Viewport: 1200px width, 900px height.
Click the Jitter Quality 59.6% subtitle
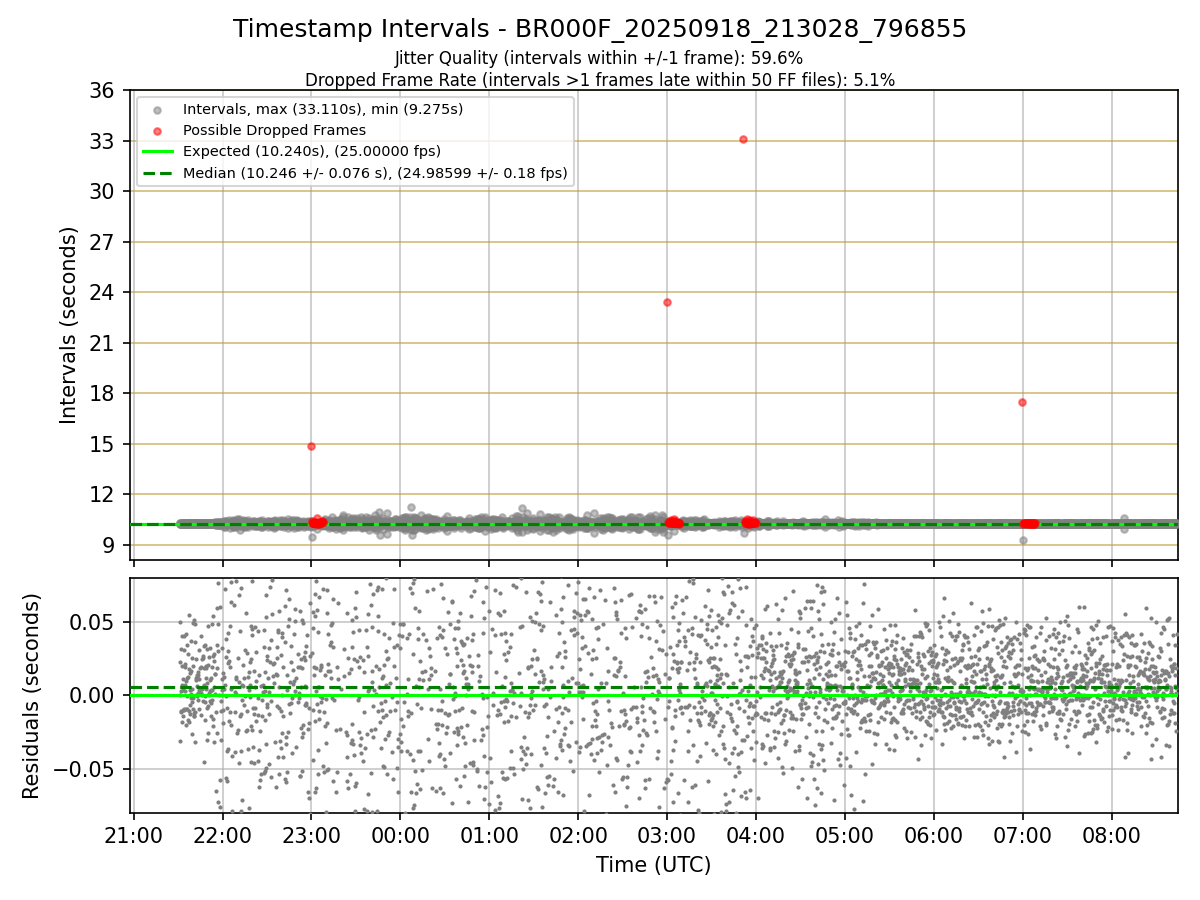[599, 59]
